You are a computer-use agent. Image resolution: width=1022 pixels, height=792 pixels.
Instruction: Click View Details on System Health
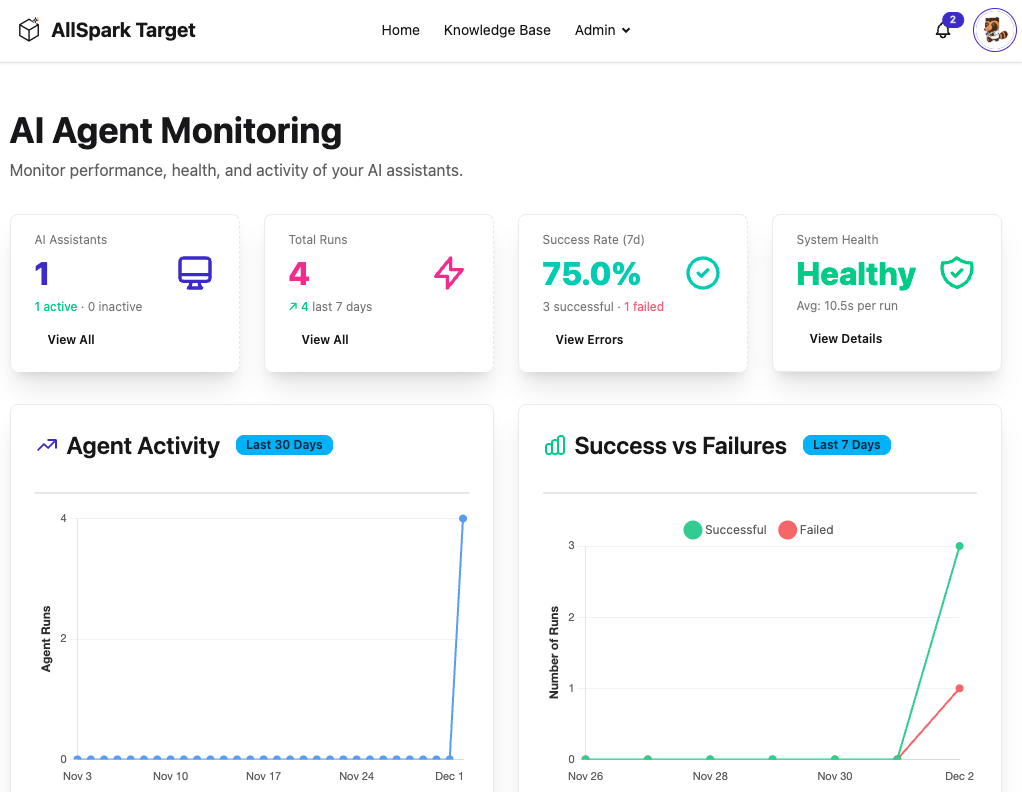tap(845, 338)
